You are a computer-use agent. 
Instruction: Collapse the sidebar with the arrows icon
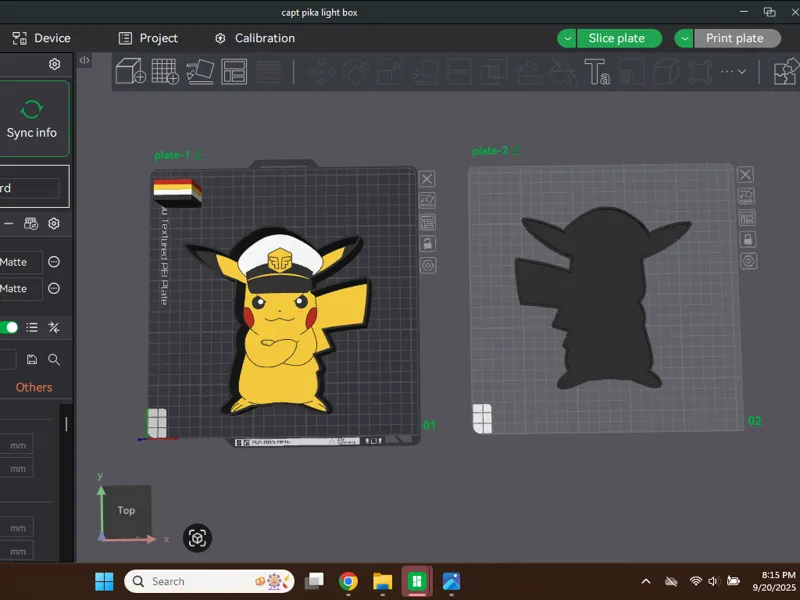click(x=84, y=60)
